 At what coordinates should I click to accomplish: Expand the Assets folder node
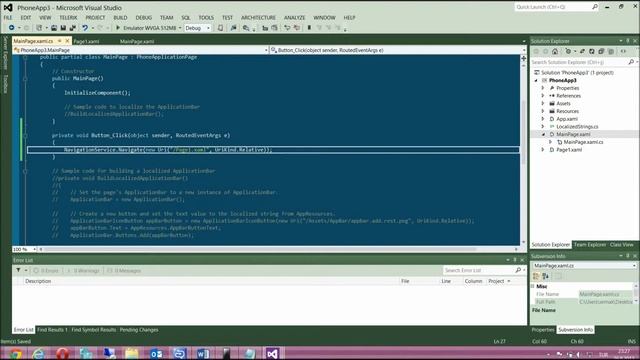coord(543,103)
